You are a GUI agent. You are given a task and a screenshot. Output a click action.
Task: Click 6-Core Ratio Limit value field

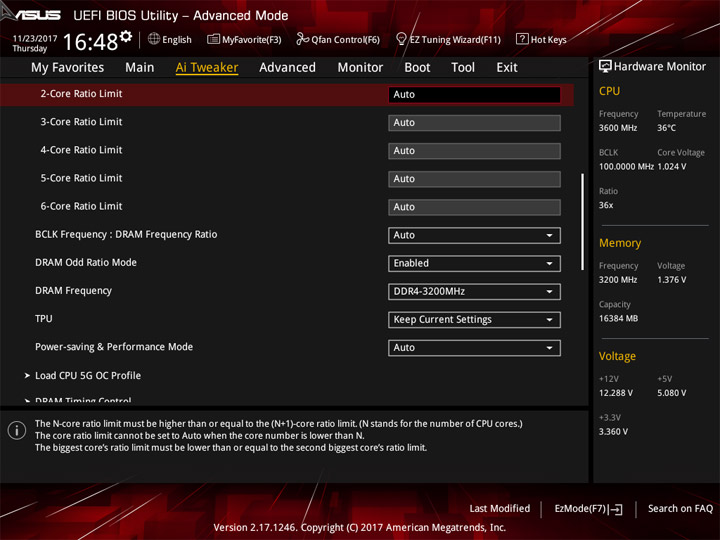click(x=474, y=207)
